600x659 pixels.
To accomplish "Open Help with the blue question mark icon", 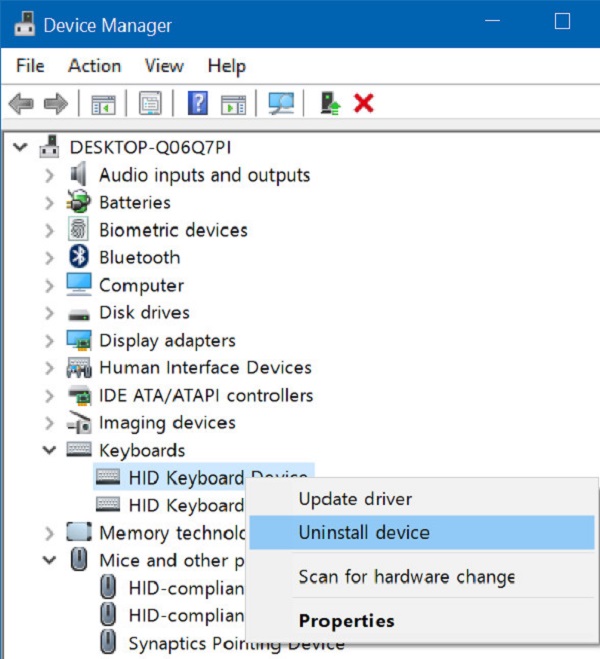I will (x=198, y=103).
